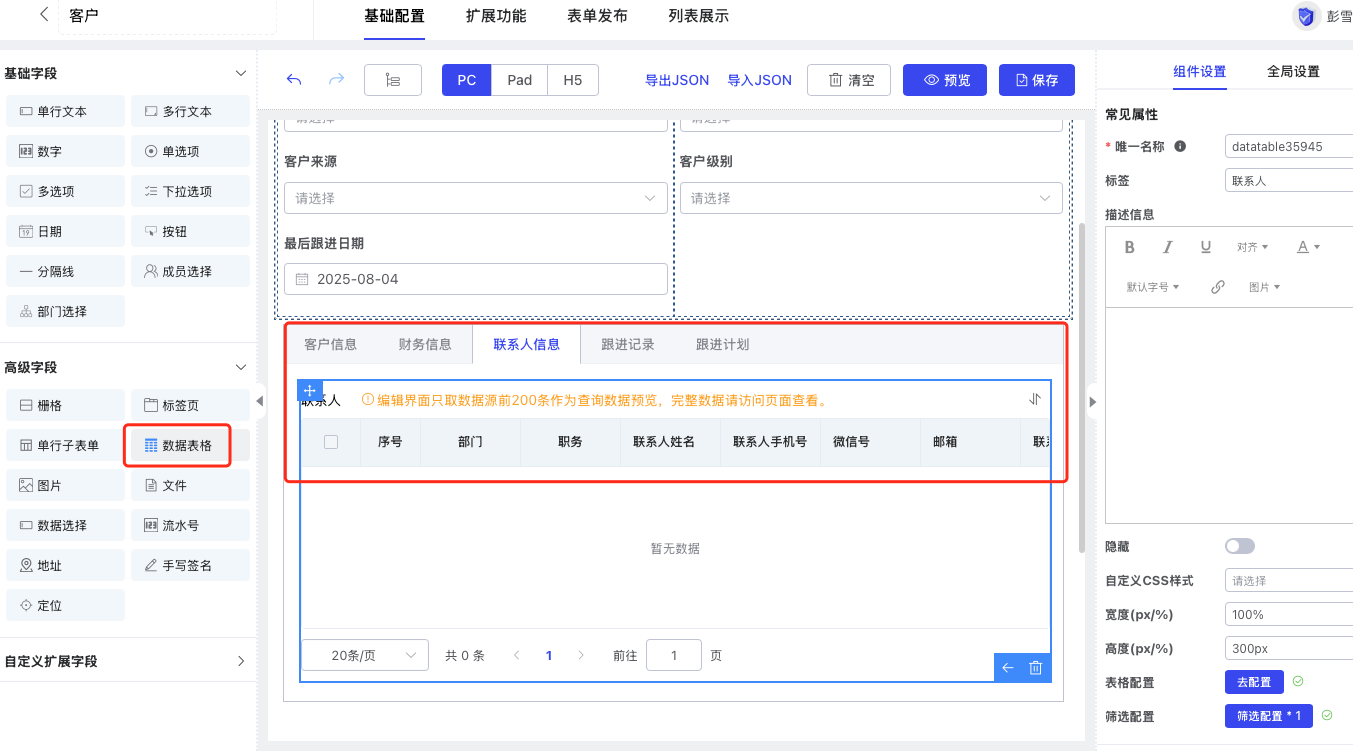Open table config with 去配置
The width and height of the screenshot is (1353, 751).
point(1254,682)
